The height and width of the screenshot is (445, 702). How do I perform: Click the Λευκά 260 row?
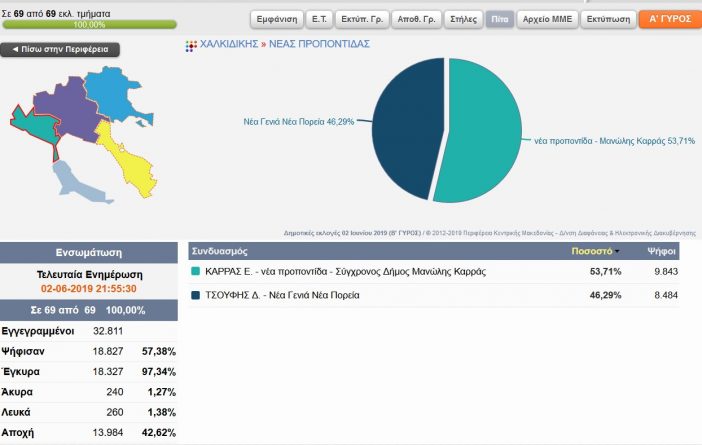coord(89,412)
